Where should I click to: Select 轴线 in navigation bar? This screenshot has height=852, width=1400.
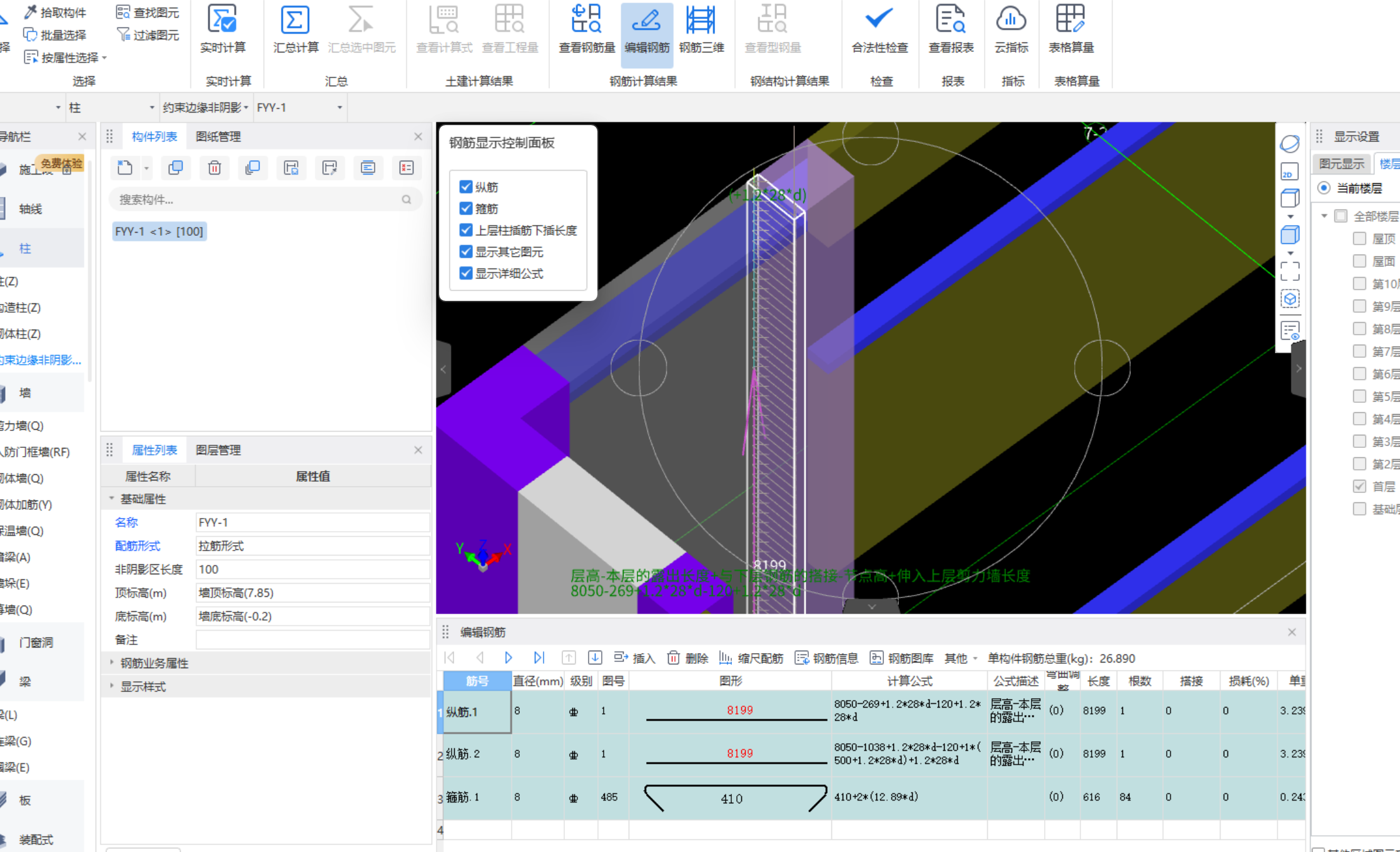31,209
